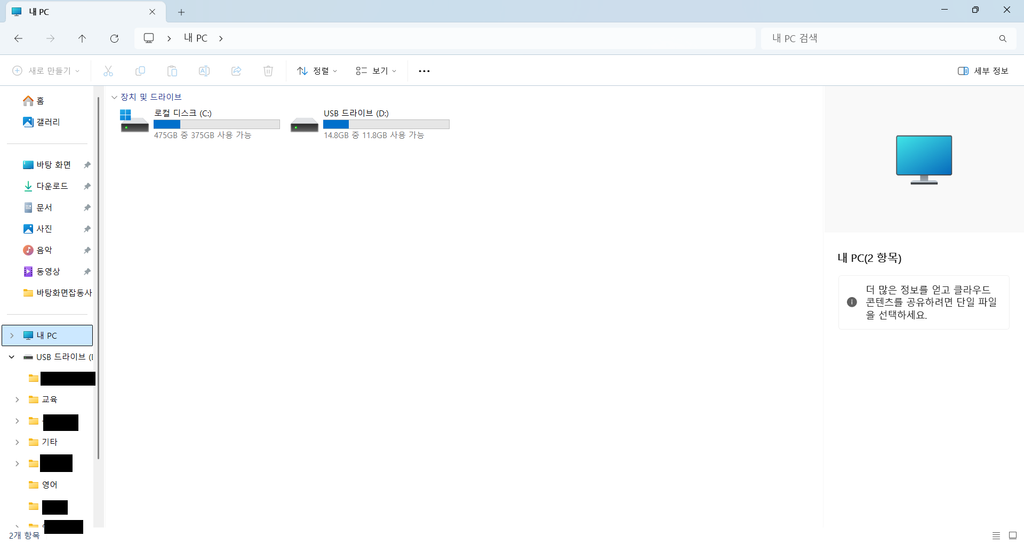
Task: Switch to large thumbnails view icon
Action: click(1013, 536)
